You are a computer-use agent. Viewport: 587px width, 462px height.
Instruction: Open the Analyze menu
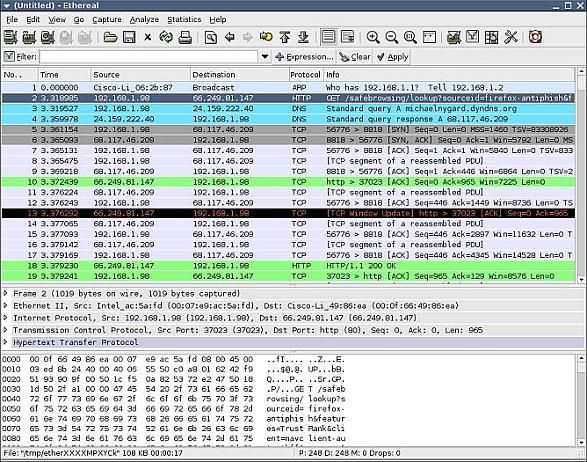(x=144, y=19)
